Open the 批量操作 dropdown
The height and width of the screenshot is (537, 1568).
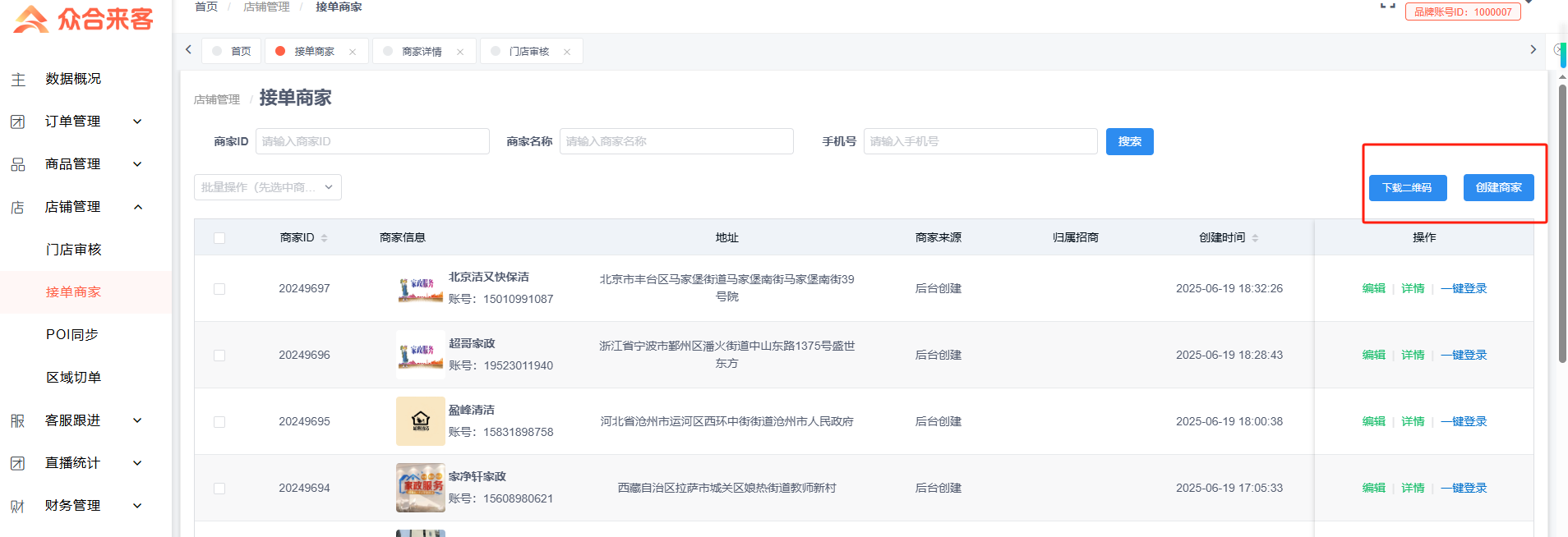pos(268,187)
